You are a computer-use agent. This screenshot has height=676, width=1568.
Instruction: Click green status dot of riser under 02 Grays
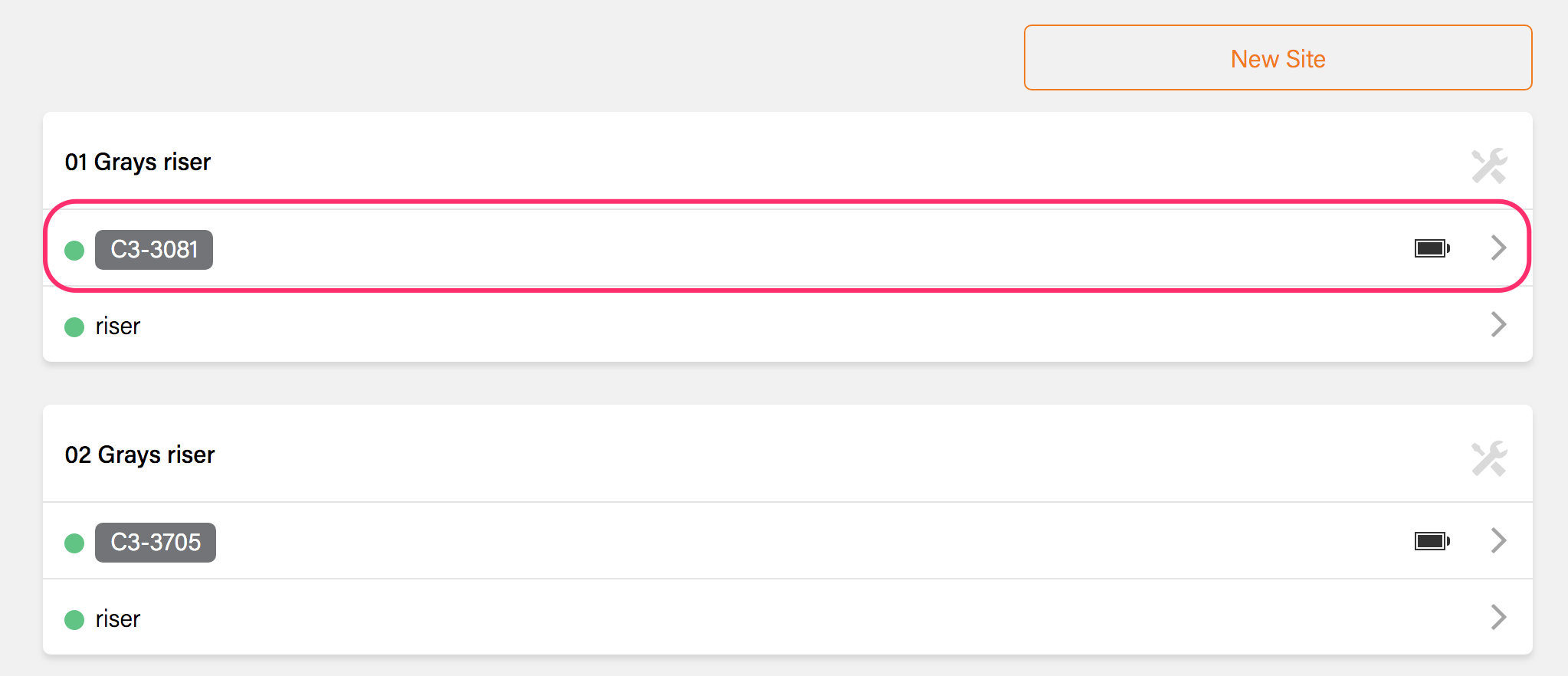coord(74,620)
